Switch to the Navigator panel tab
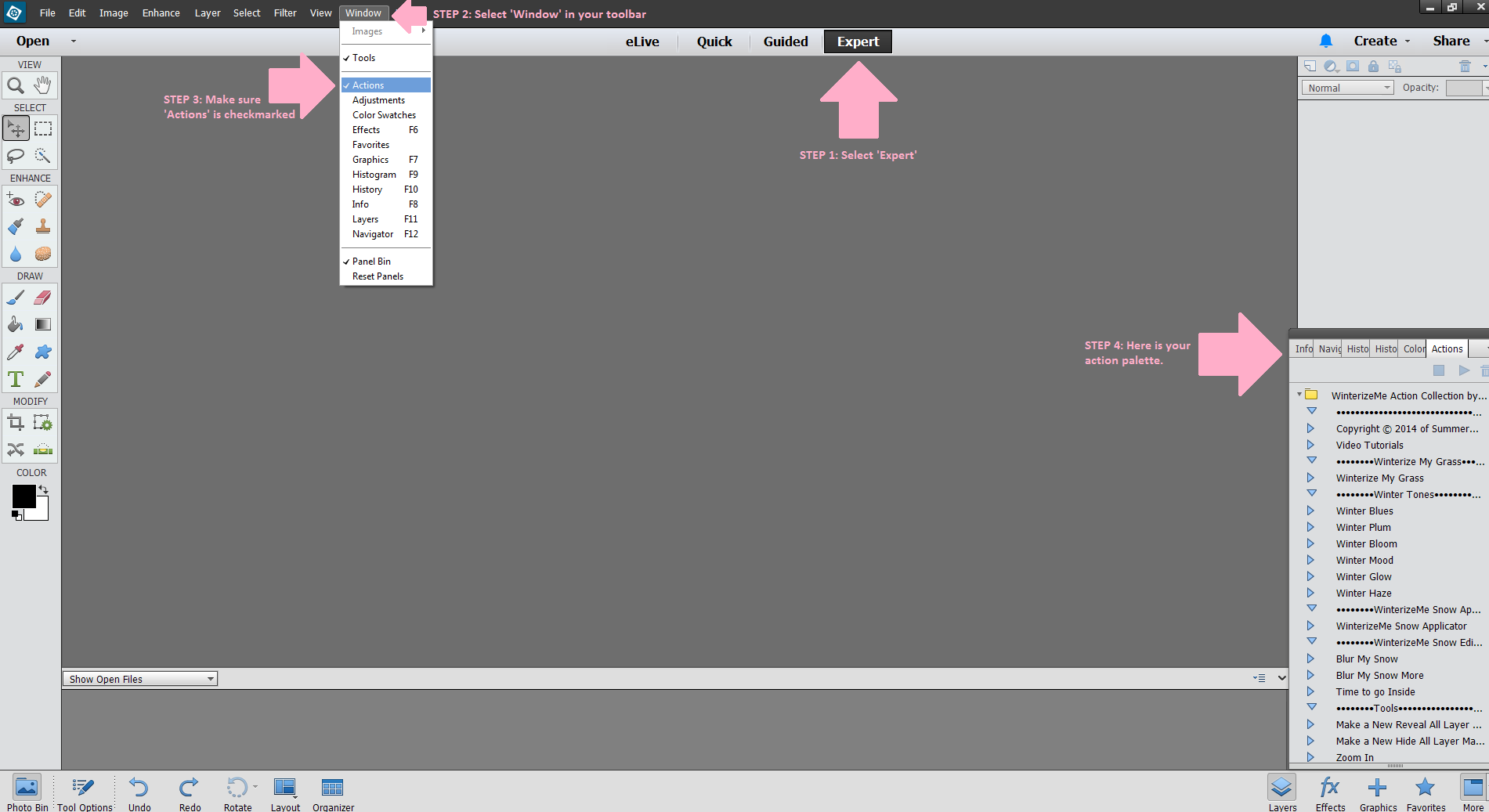The width and height of the screenshot is (1489, 812). pos(1329,348)
